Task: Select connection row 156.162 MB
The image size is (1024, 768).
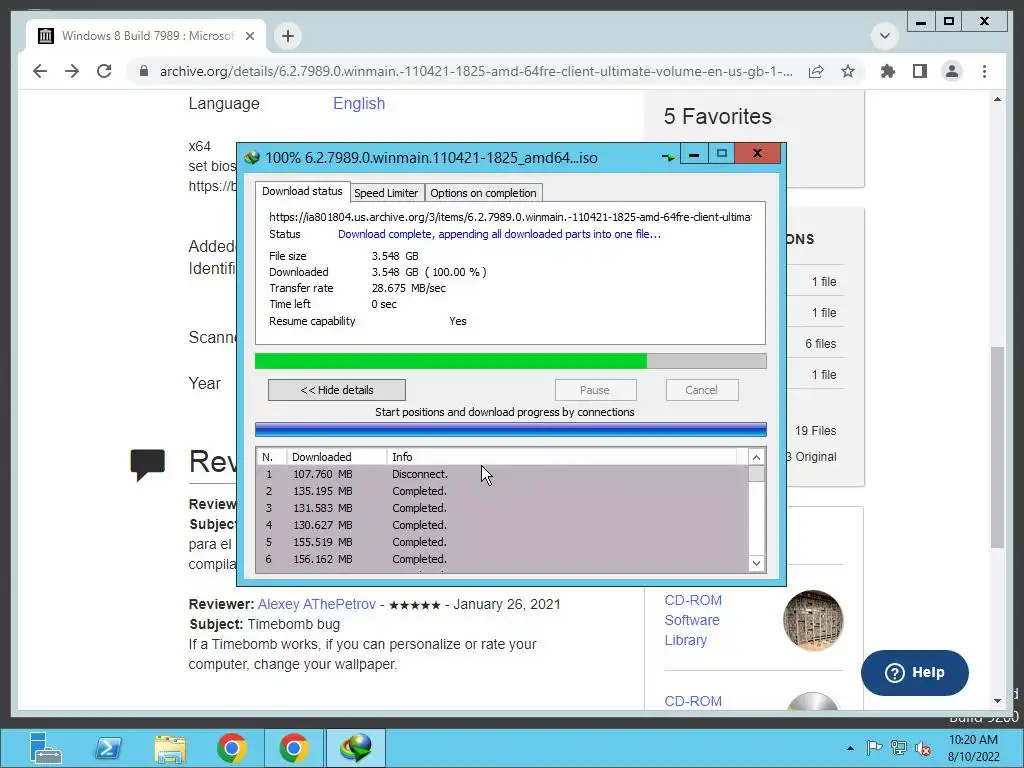Action: point(503,559)
